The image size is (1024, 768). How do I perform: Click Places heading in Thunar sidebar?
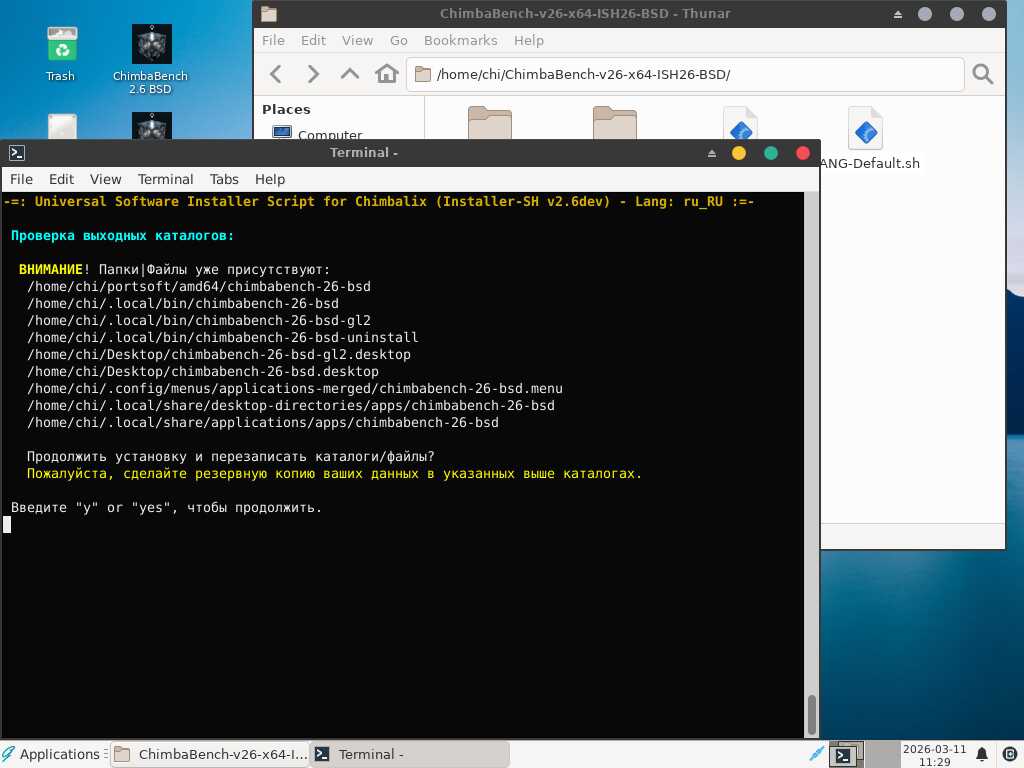pos(286,110)
